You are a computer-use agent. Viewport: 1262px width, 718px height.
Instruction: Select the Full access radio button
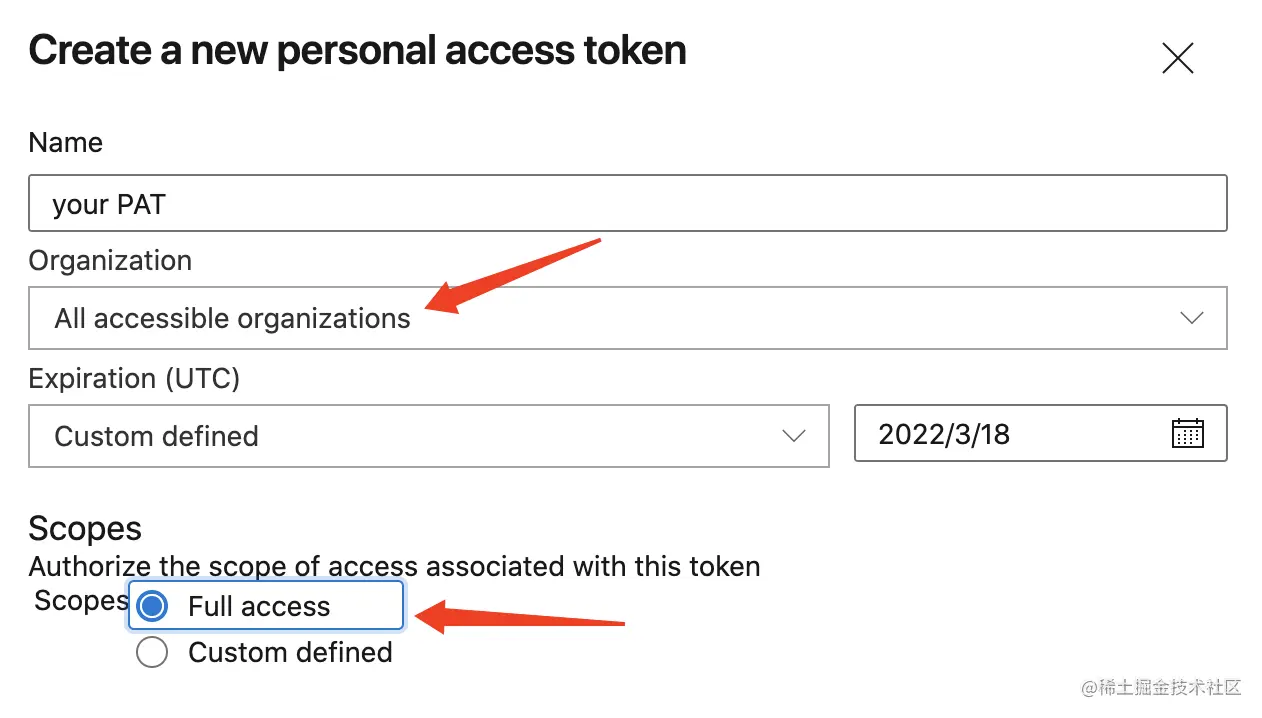[152, 606]
